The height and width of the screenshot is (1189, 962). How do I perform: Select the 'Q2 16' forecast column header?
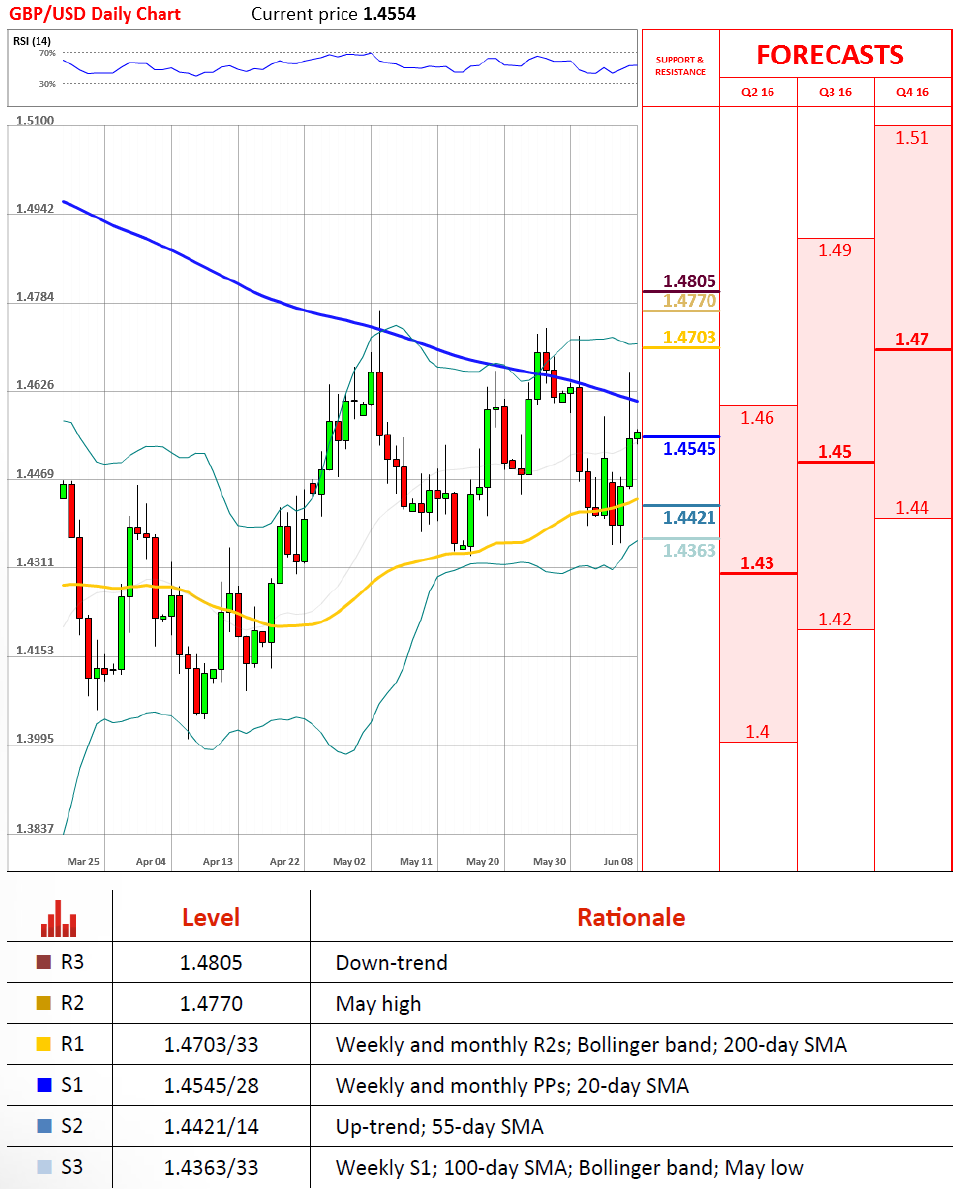pos(757,92)
